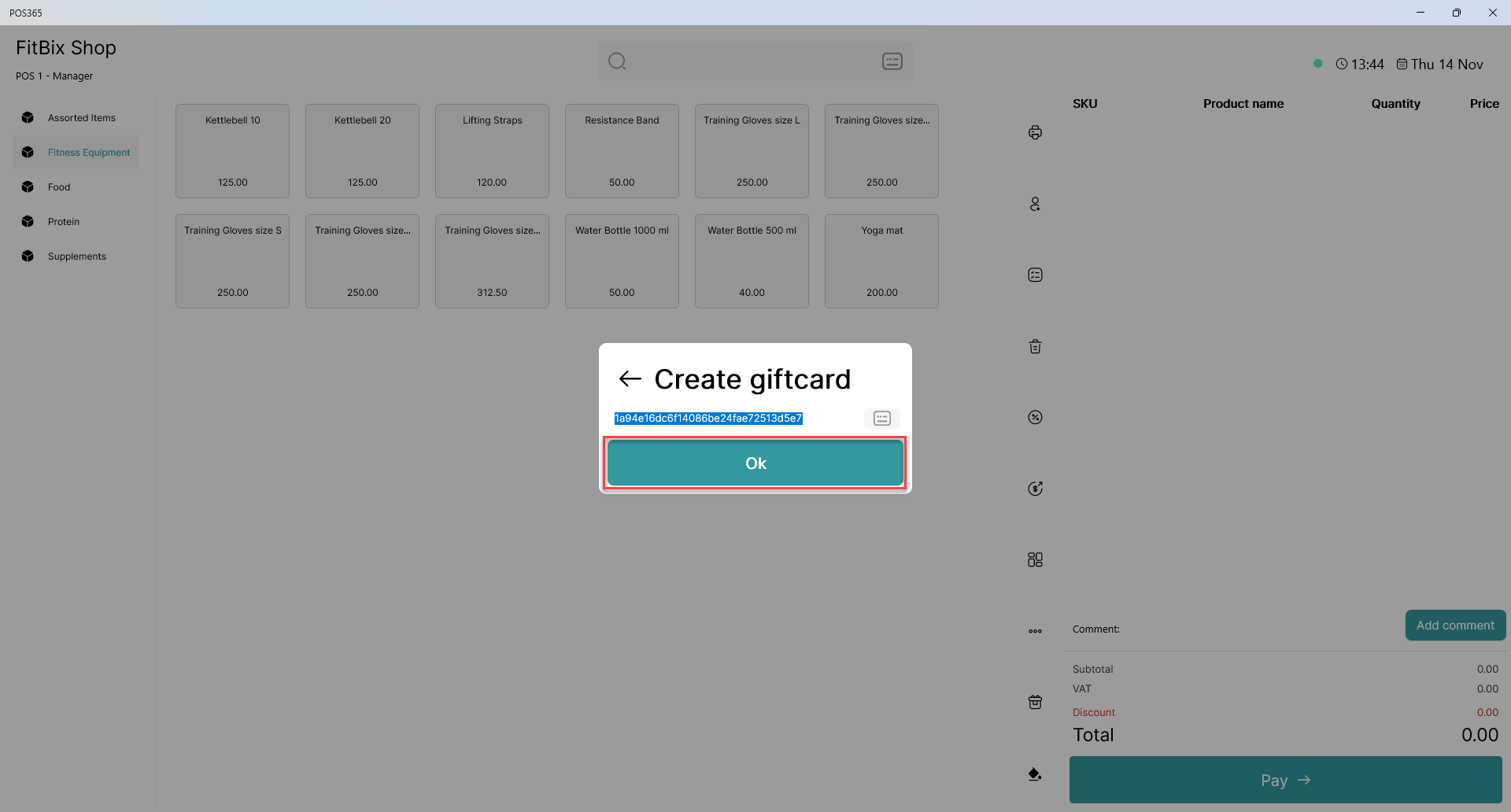Click the paint bucket theme icon

click(x=1035, y=773)
